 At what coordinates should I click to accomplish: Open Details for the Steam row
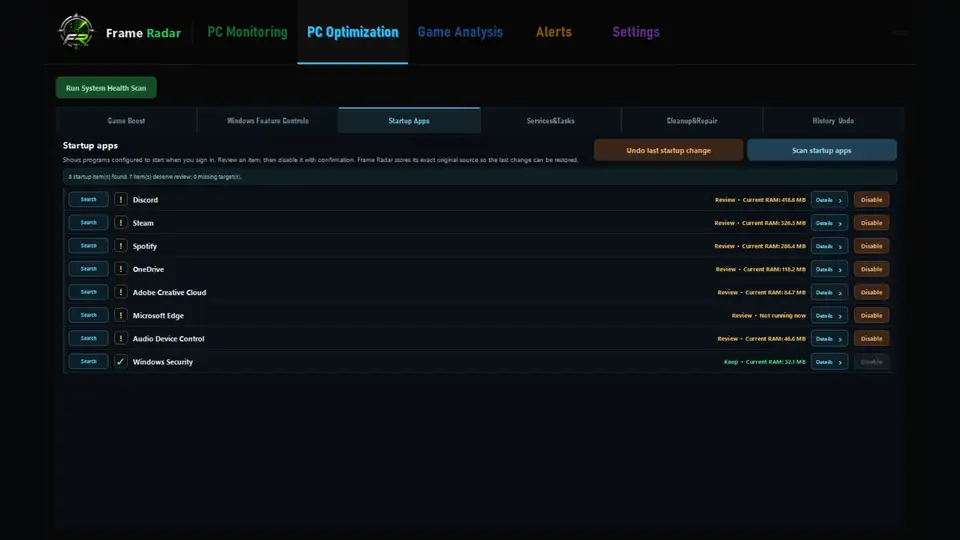[829, 223]
